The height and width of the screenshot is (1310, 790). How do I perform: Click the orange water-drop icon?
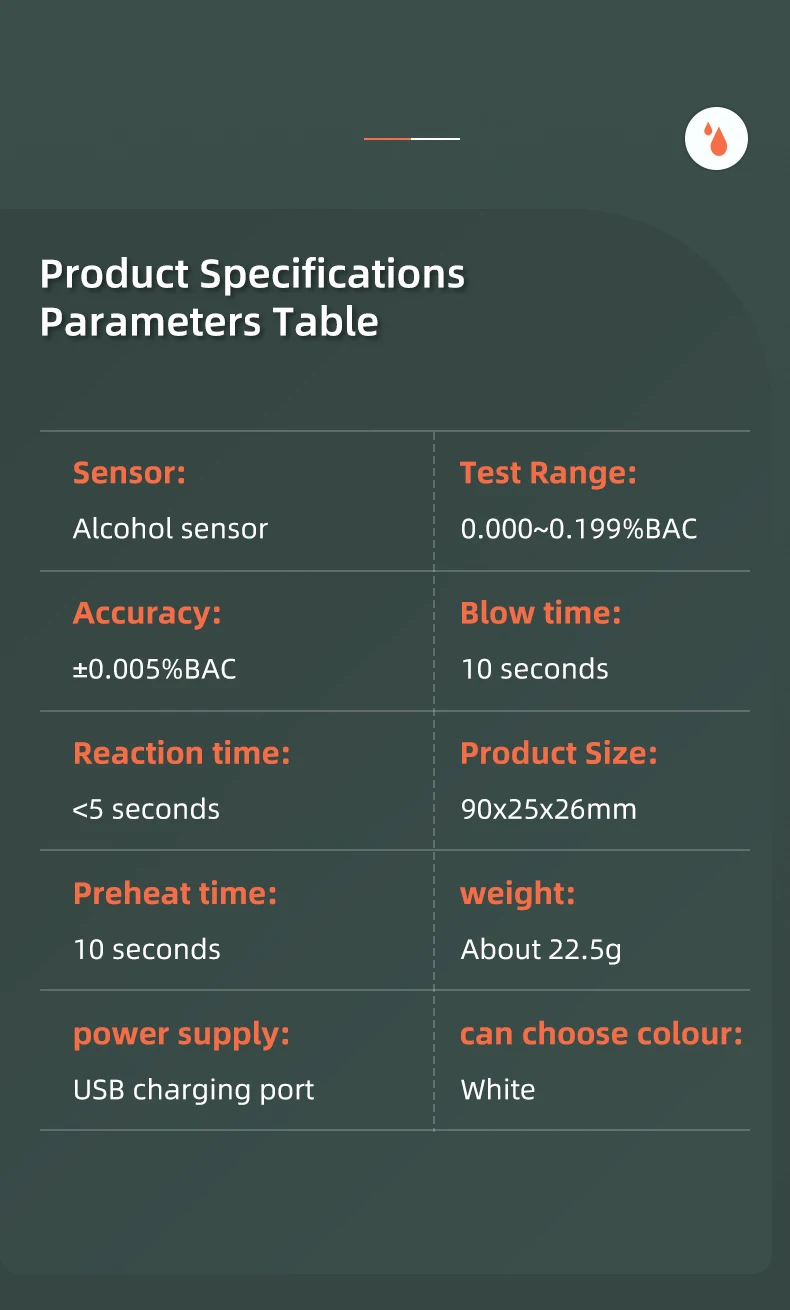[716, 138]
